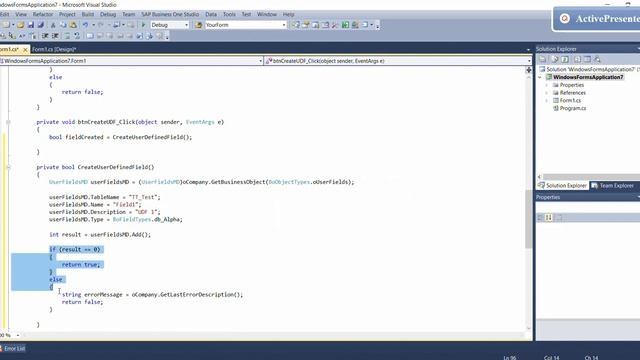The height and width of the screenshot is (360, 640).
Task: Expand the Form1.cs node in Solution Explorer
Action: (x=547, y=100)
